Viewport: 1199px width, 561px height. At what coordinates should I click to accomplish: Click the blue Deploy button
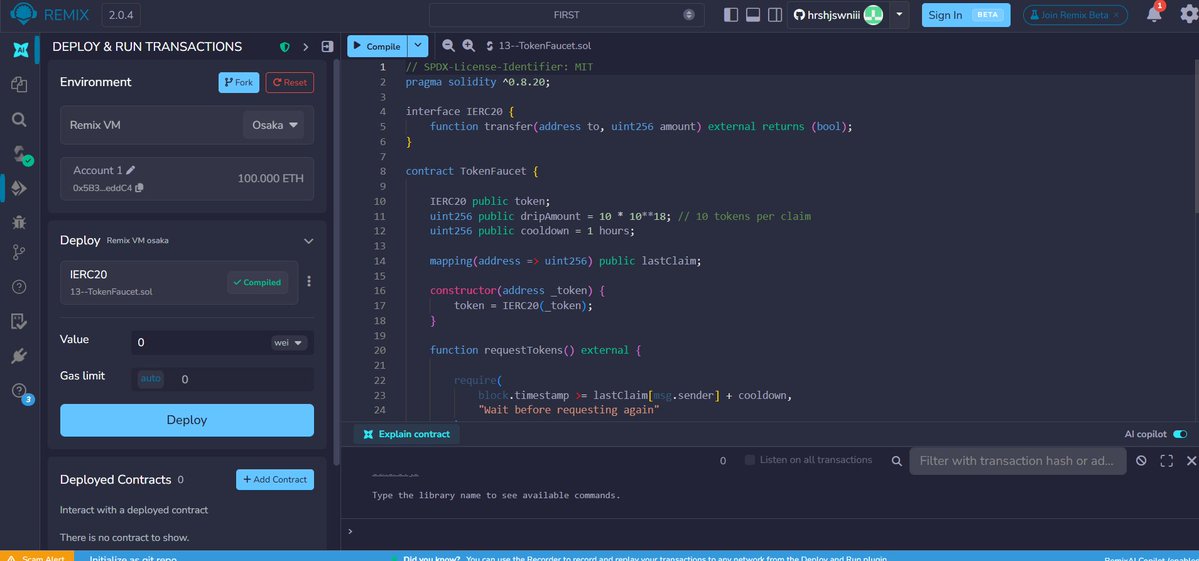[x=187, y=420]
